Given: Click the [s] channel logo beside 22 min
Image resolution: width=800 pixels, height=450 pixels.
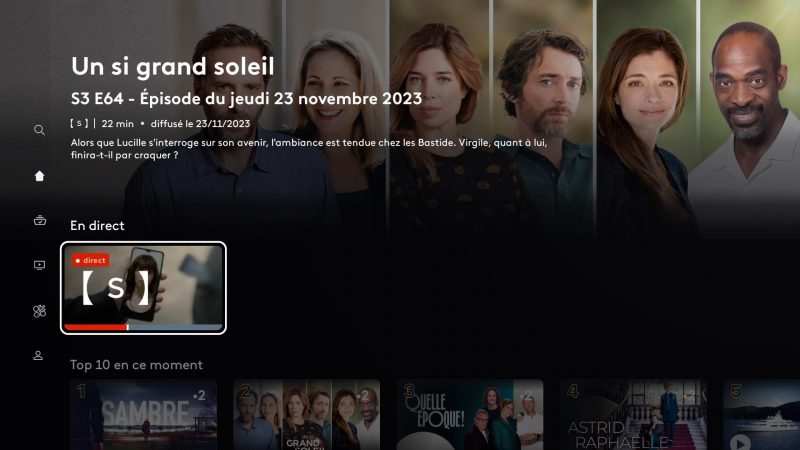Looking at the screenshot, I should 79,123.
